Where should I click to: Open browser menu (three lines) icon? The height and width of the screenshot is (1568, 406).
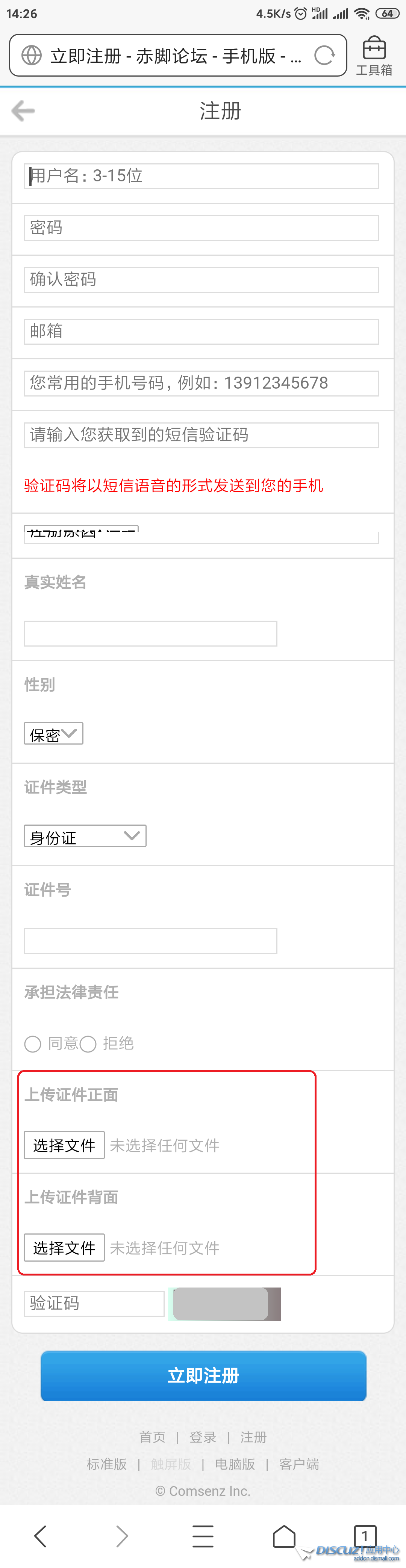coord(203,1536)
